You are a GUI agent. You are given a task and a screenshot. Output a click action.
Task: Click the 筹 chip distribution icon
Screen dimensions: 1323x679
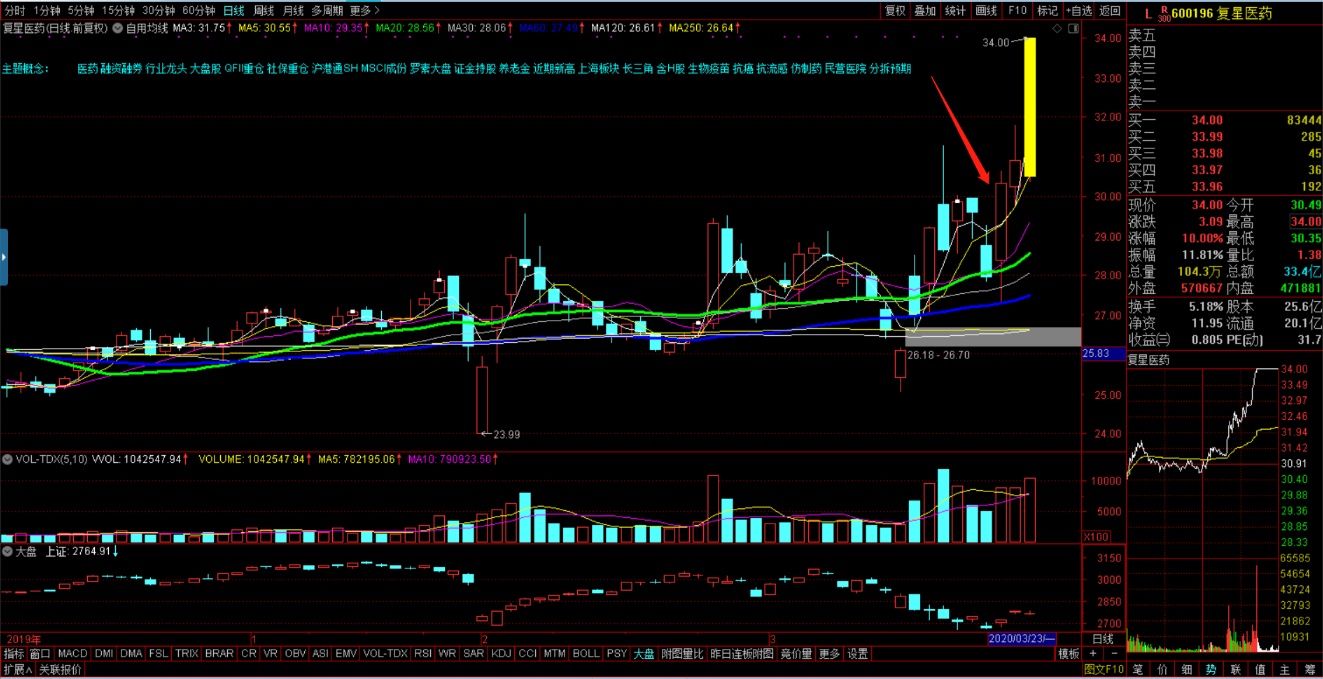tap(1307, 669)
